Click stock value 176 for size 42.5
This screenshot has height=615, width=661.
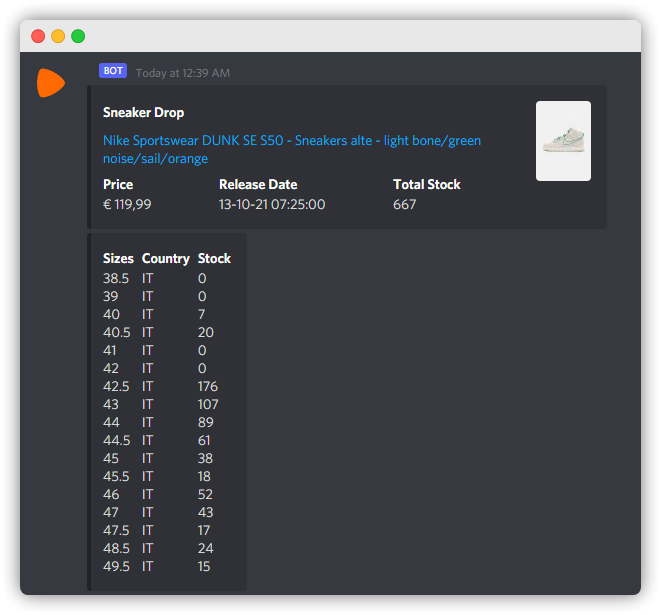[208, 386]
